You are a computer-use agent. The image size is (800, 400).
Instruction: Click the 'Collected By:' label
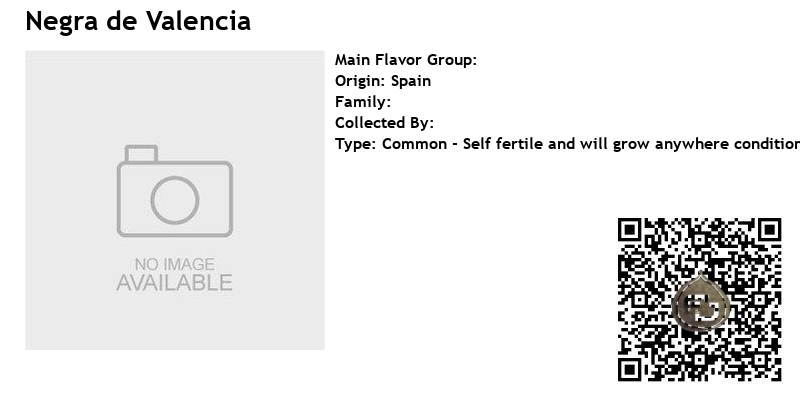point(384,123)
